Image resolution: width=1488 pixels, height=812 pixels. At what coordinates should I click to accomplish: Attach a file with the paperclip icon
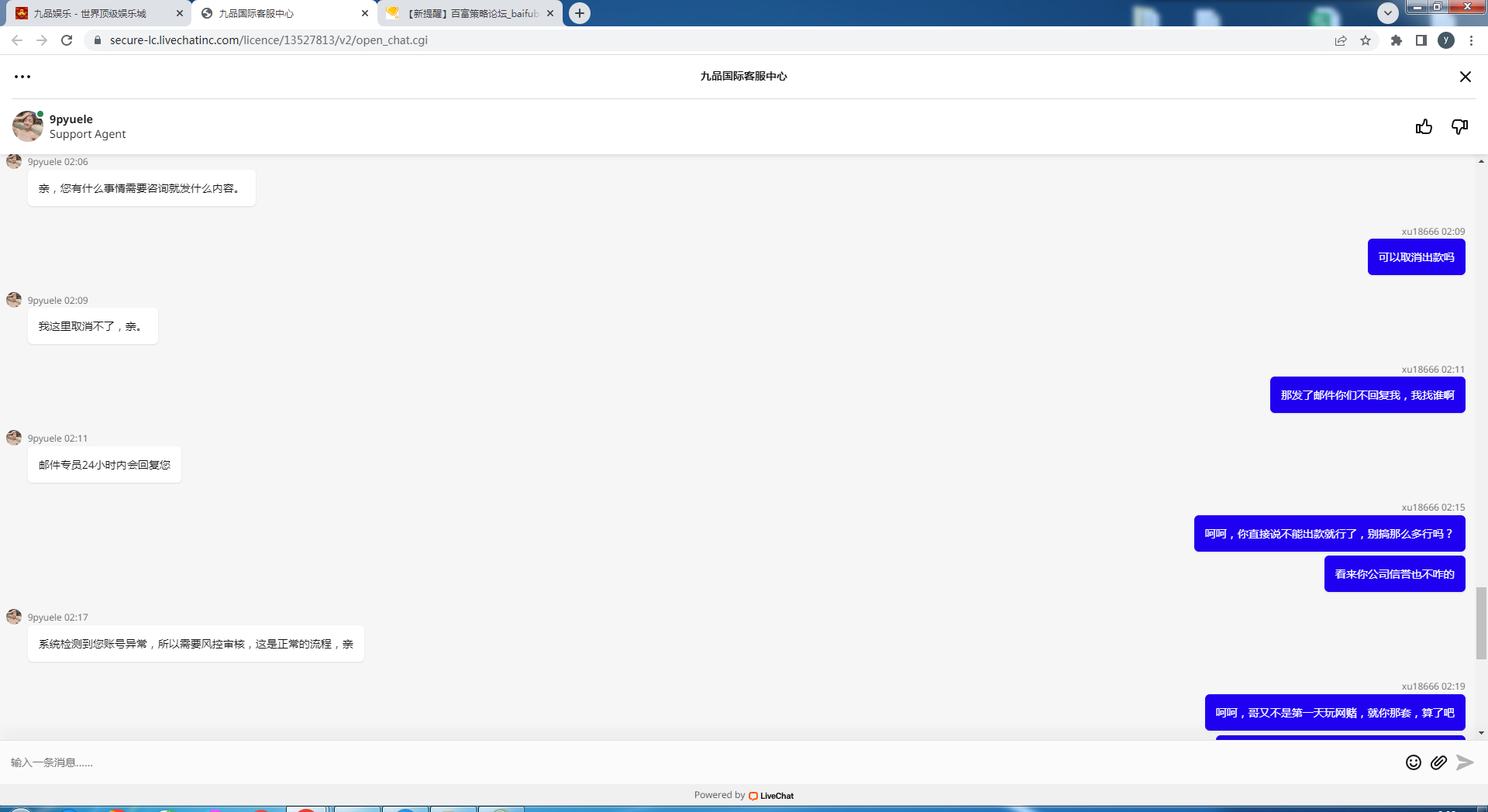click(1438, 762)
